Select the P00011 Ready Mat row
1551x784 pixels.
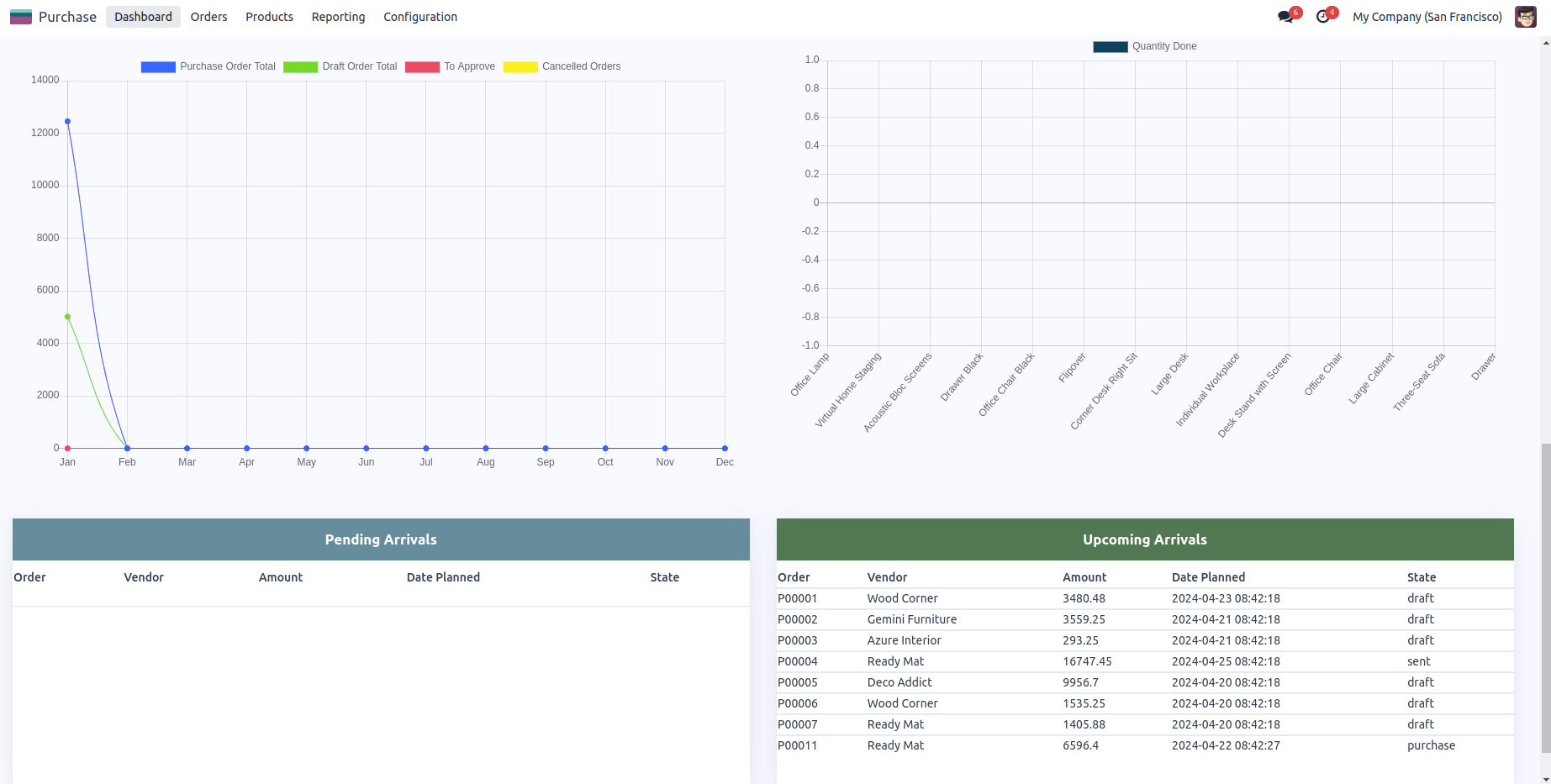pyautogui.click(x=895, y=745)
